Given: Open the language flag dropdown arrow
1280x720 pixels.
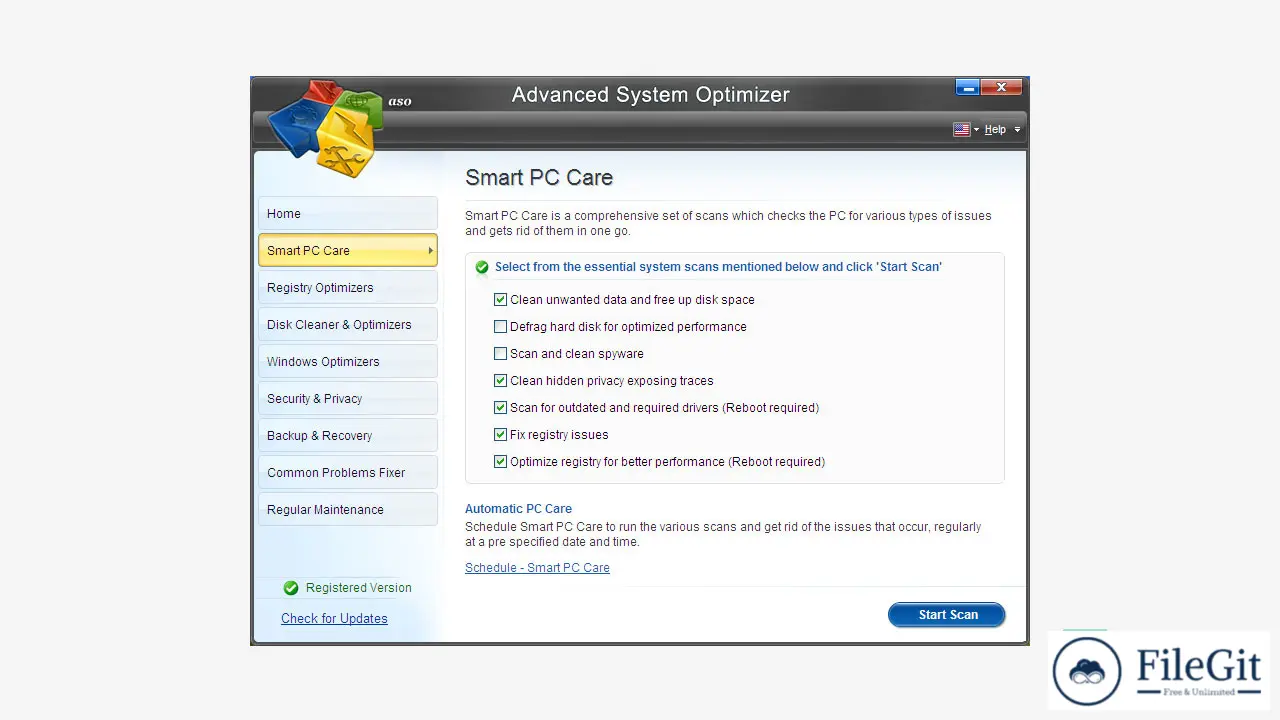Looking at the screenshot, I should point(976,130).
